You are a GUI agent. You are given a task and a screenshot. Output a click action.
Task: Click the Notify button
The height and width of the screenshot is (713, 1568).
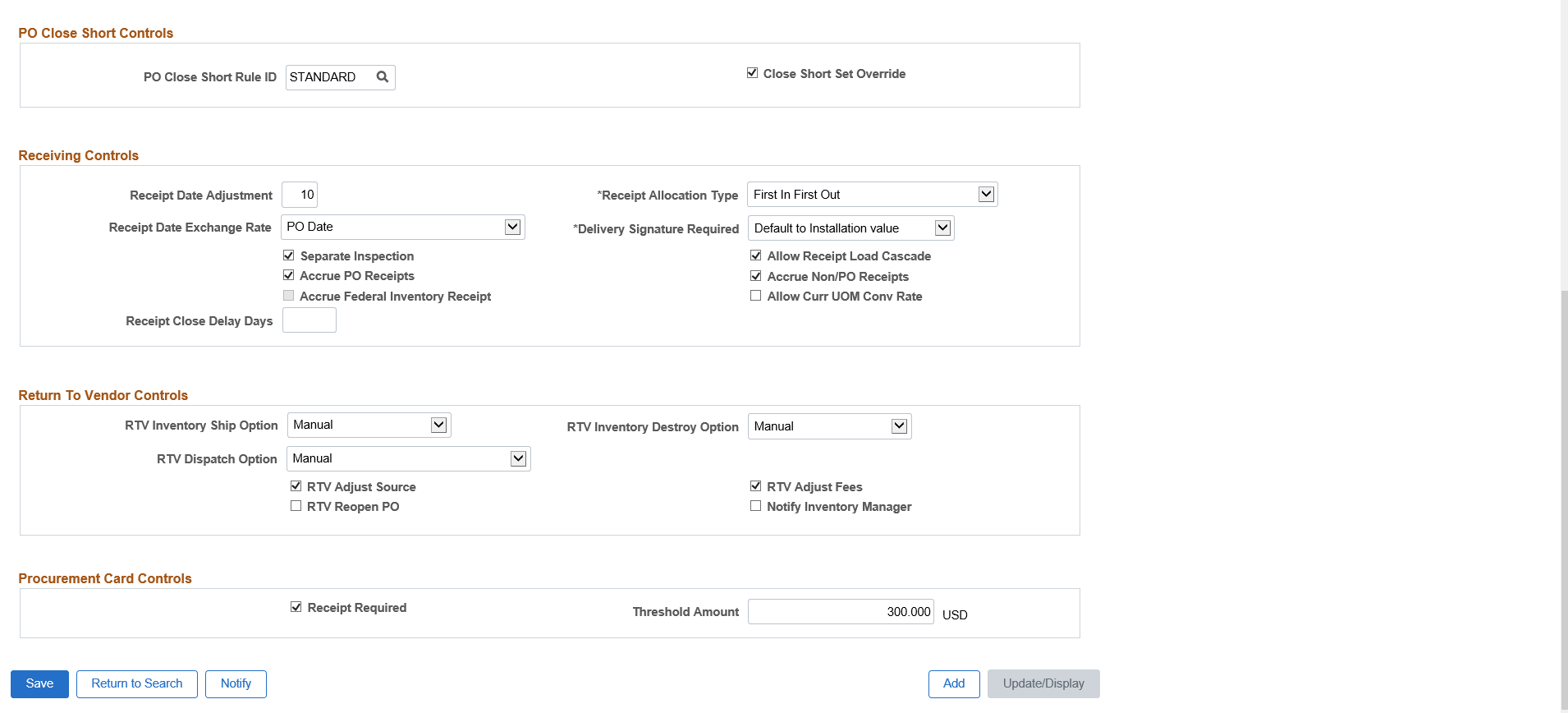[x=236, y=684]
